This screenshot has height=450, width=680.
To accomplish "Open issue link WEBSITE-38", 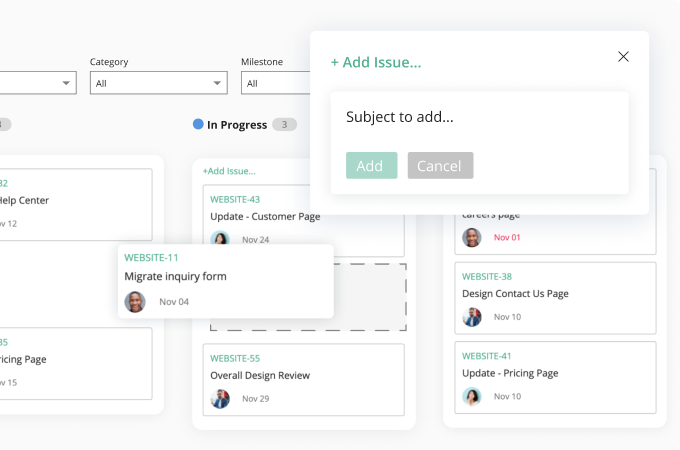I will click(x=487, y=277).
